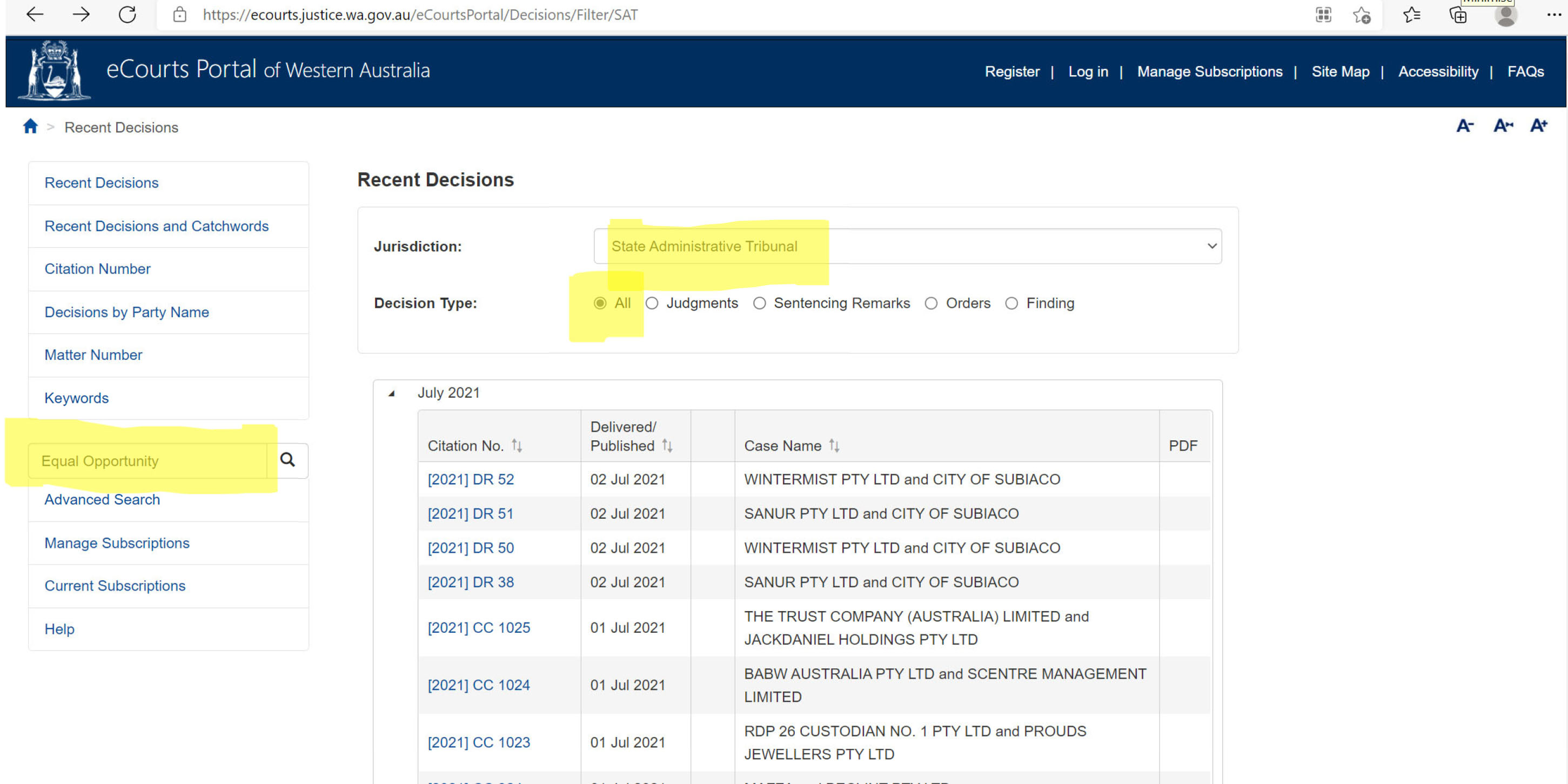
Task: Open the Jurisdiction dropdown
Action: click(907, 246)
